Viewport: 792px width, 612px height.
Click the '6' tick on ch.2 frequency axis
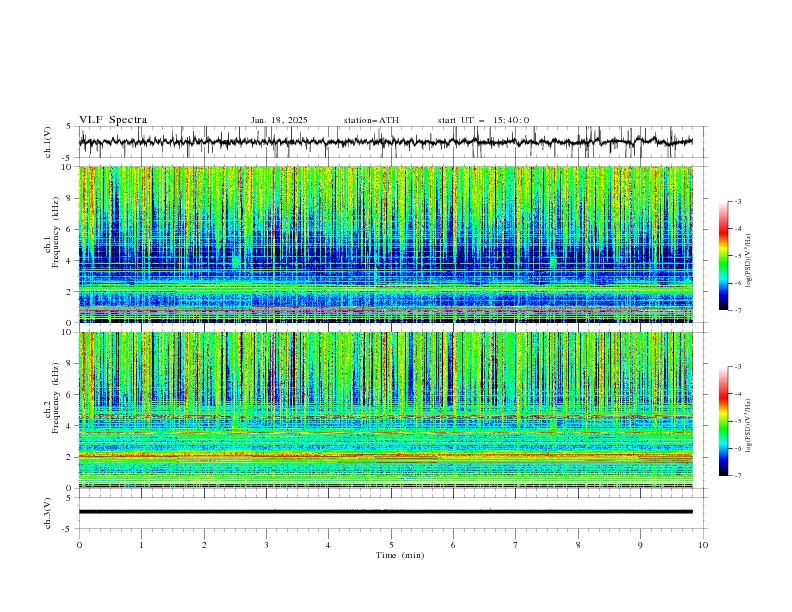point(70,395)
